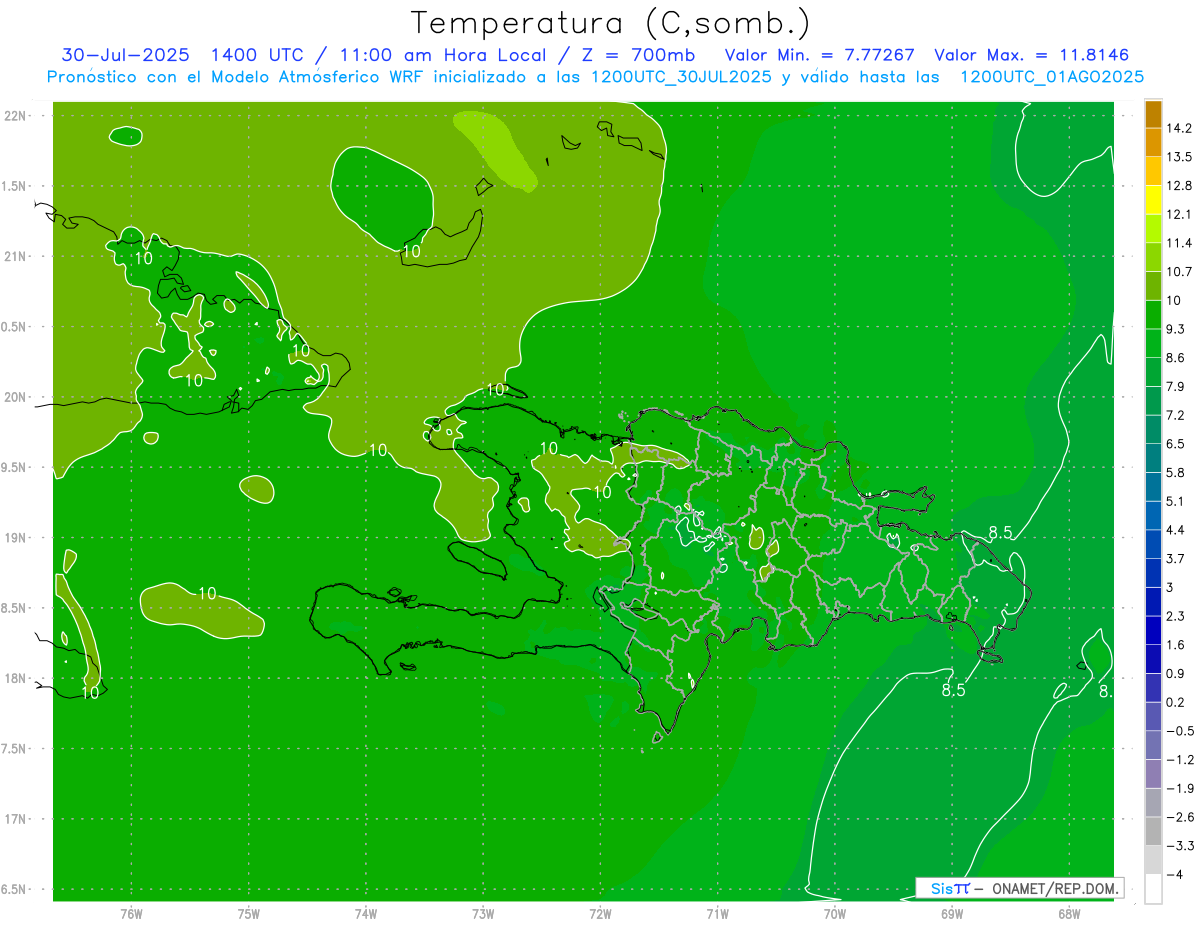
Task: Click the '21N' latitude label
Action: tap(16, 256)
